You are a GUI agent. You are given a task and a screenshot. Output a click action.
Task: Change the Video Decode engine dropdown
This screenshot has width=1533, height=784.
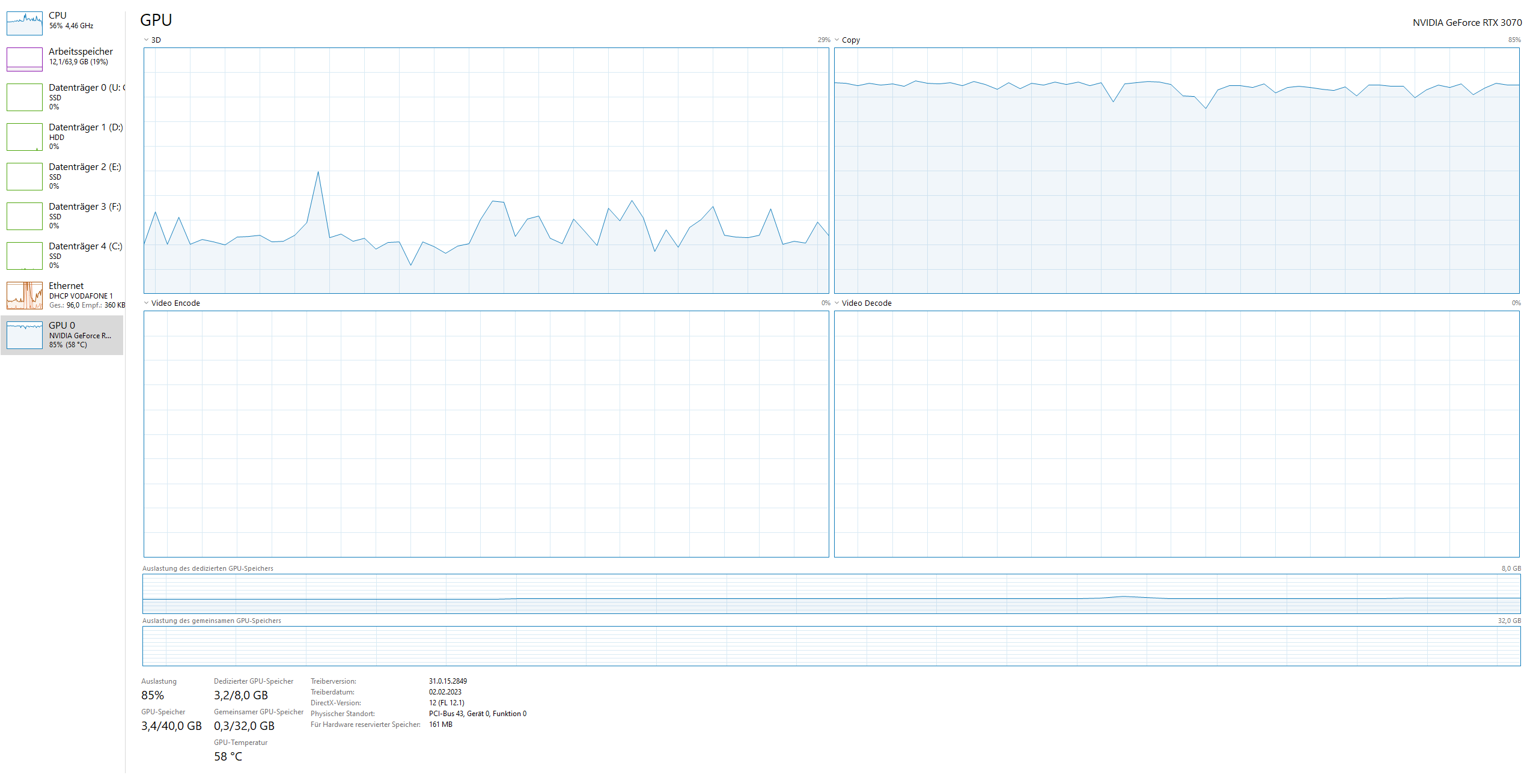point(837,303)
